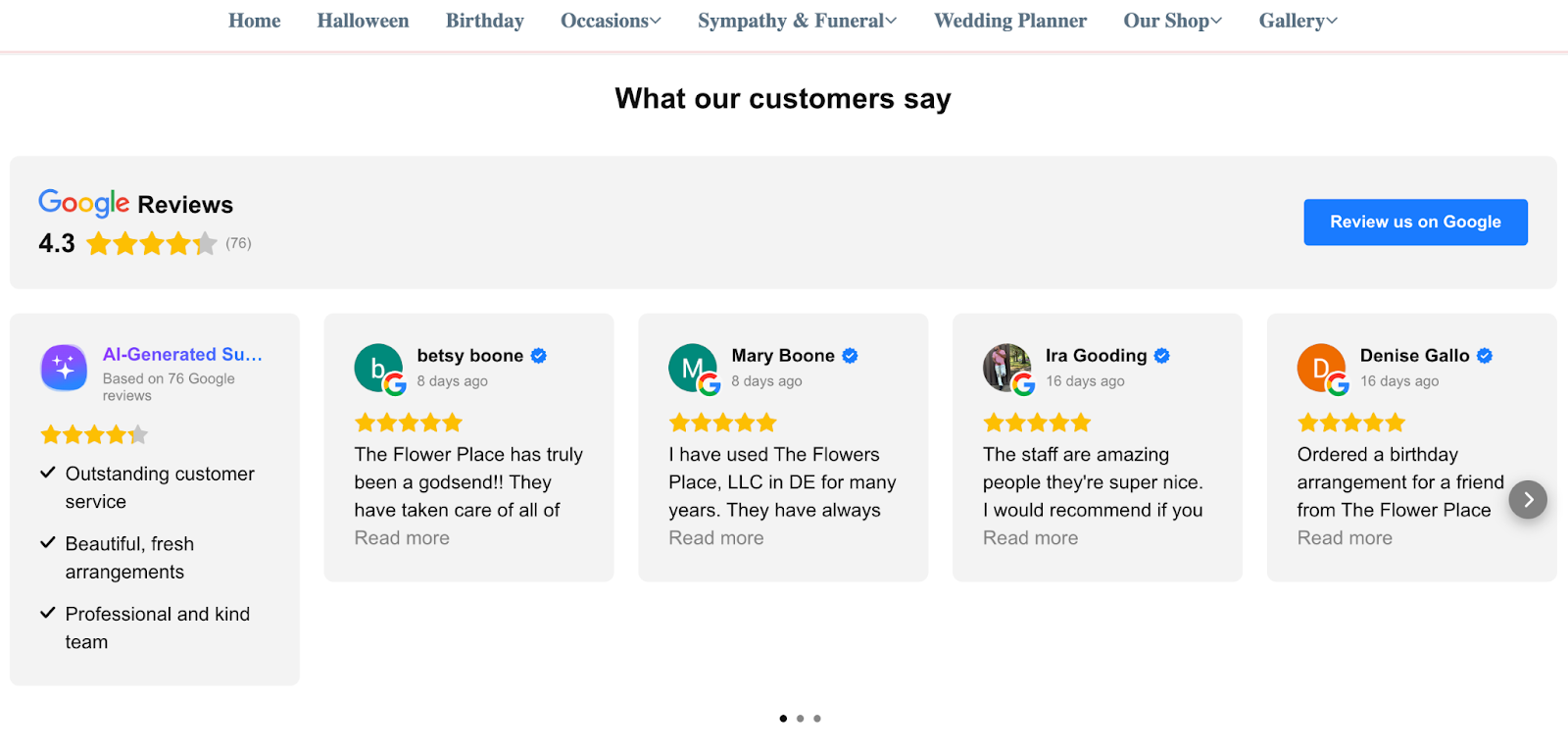
Task: Read more of betsy boone's review
Action: pos(402,538)
